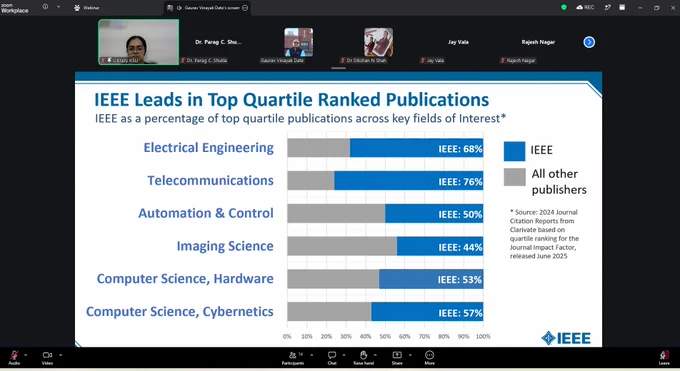Click the AI companion sparkle pen icon
This screenshot has height=371, width=680.
608,7
